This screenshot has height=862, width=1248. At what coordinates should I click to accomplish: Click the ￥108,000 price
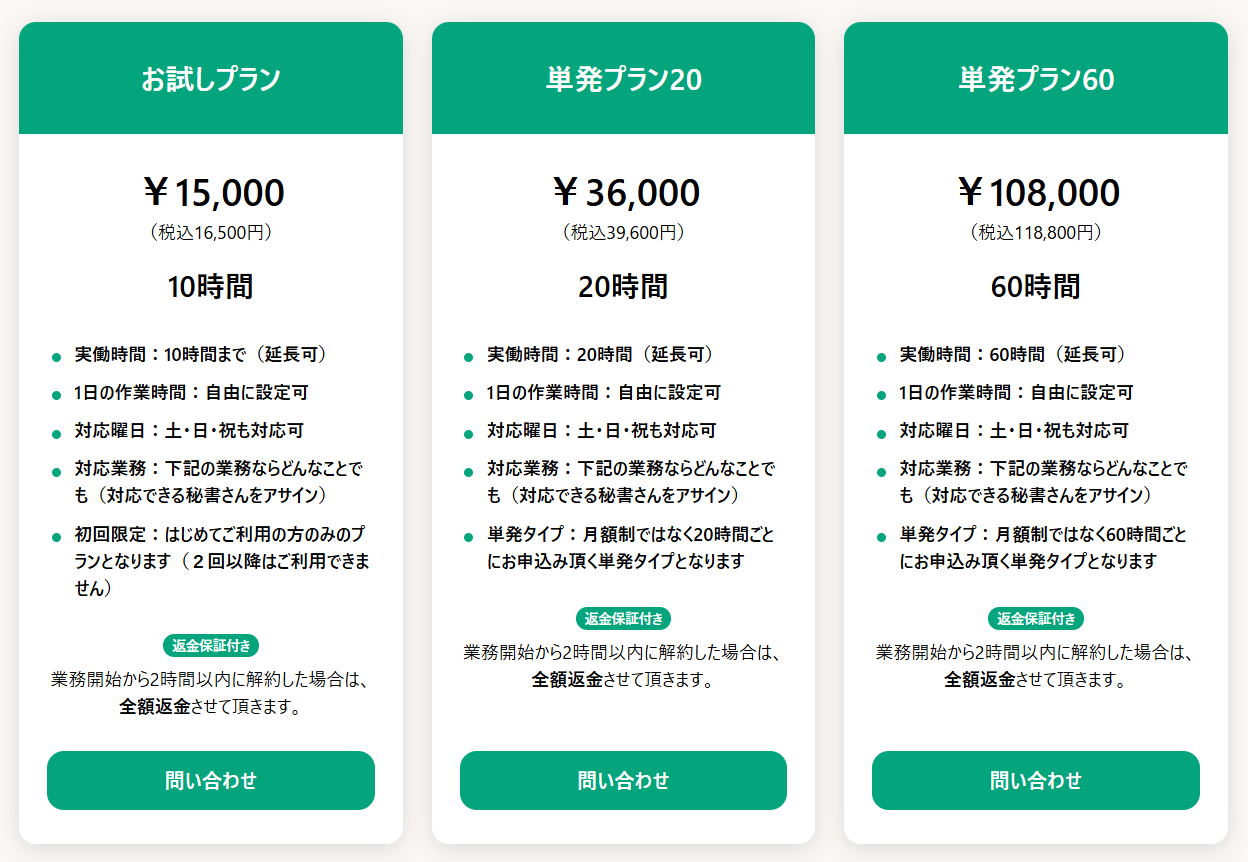(x=1036, y=193)
